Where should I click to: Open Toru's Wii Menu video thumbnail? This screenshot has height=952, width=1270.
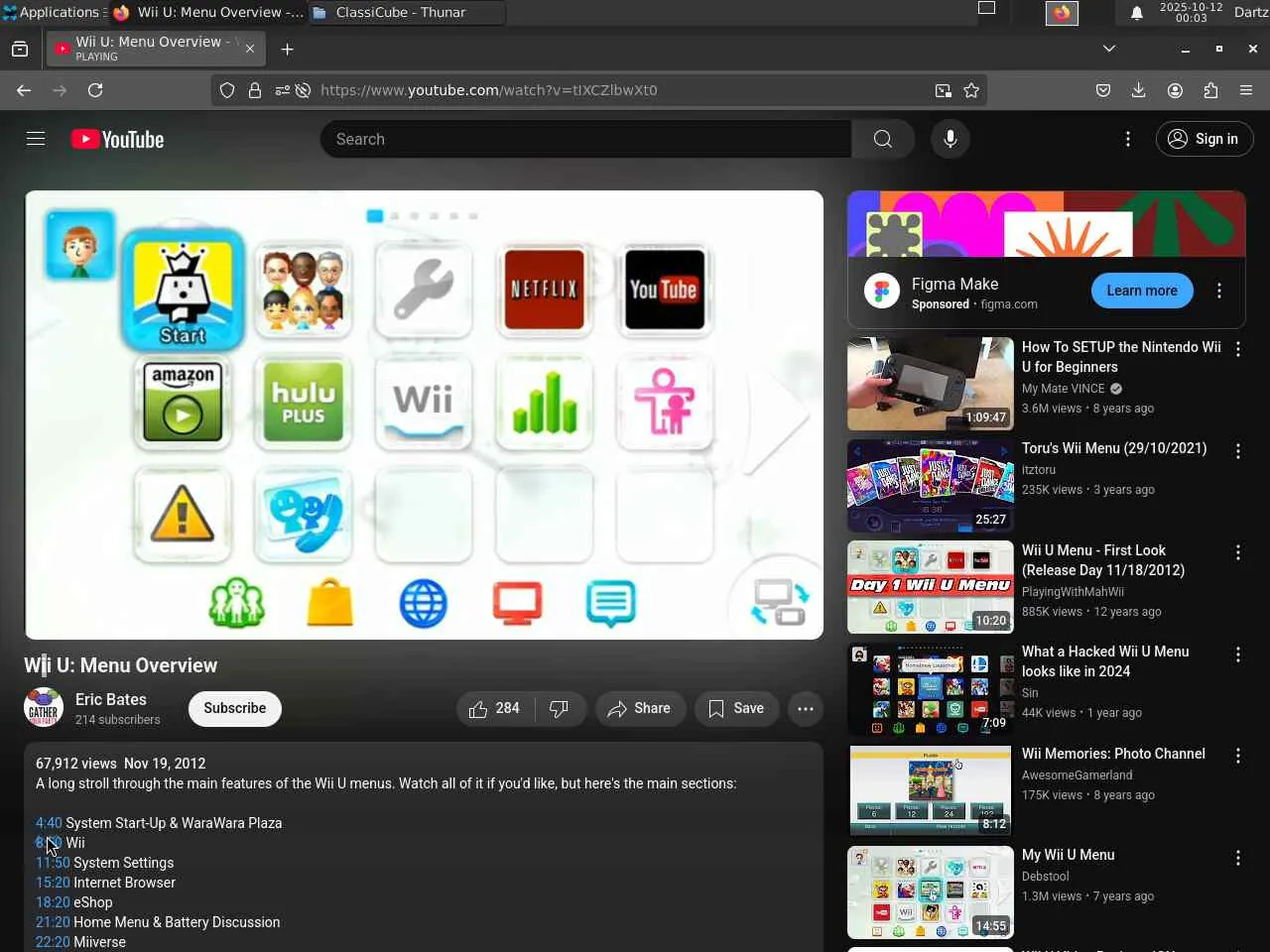pos(931,486)
